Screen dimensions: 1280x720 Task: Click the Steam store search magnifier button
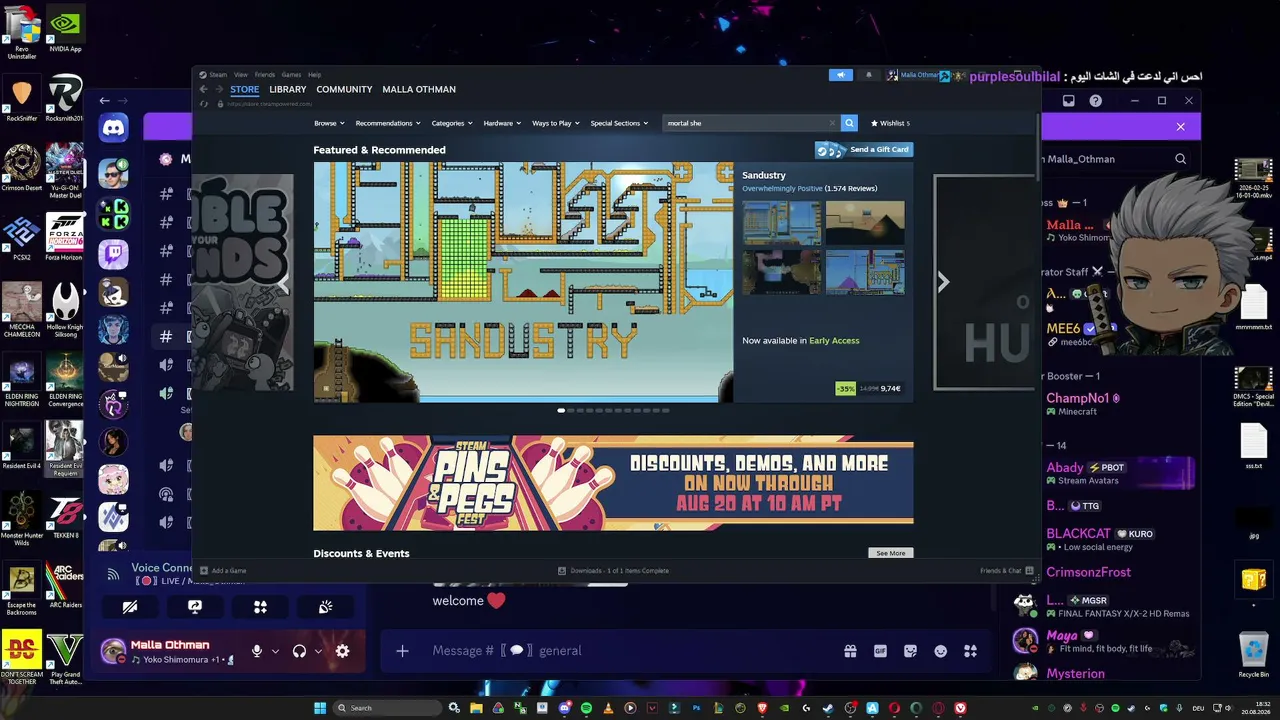coord(849,123)
